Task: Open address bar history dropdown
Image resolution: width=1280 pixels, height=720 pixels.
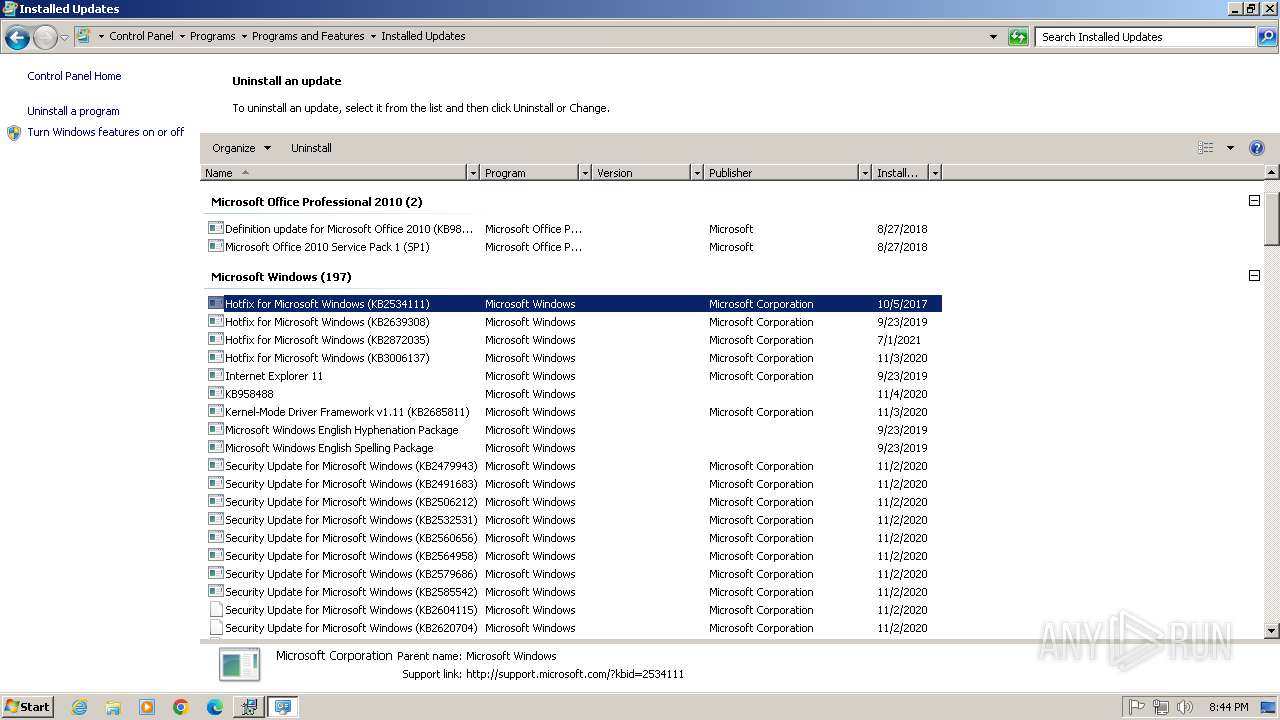Action: (x=993, y=37)
